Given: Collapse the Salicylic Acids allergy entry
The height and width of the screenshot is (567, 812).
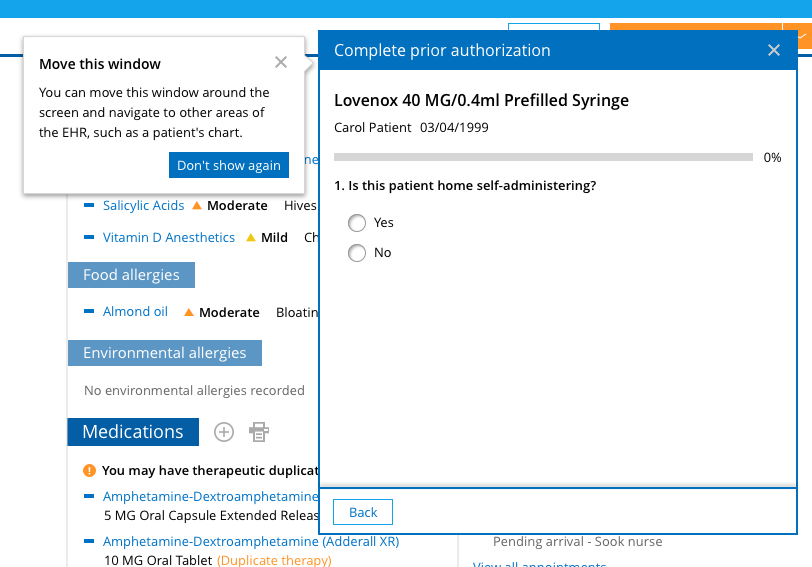Looking at the screenshot, I should pyautogui.click(x=89, y=206).
